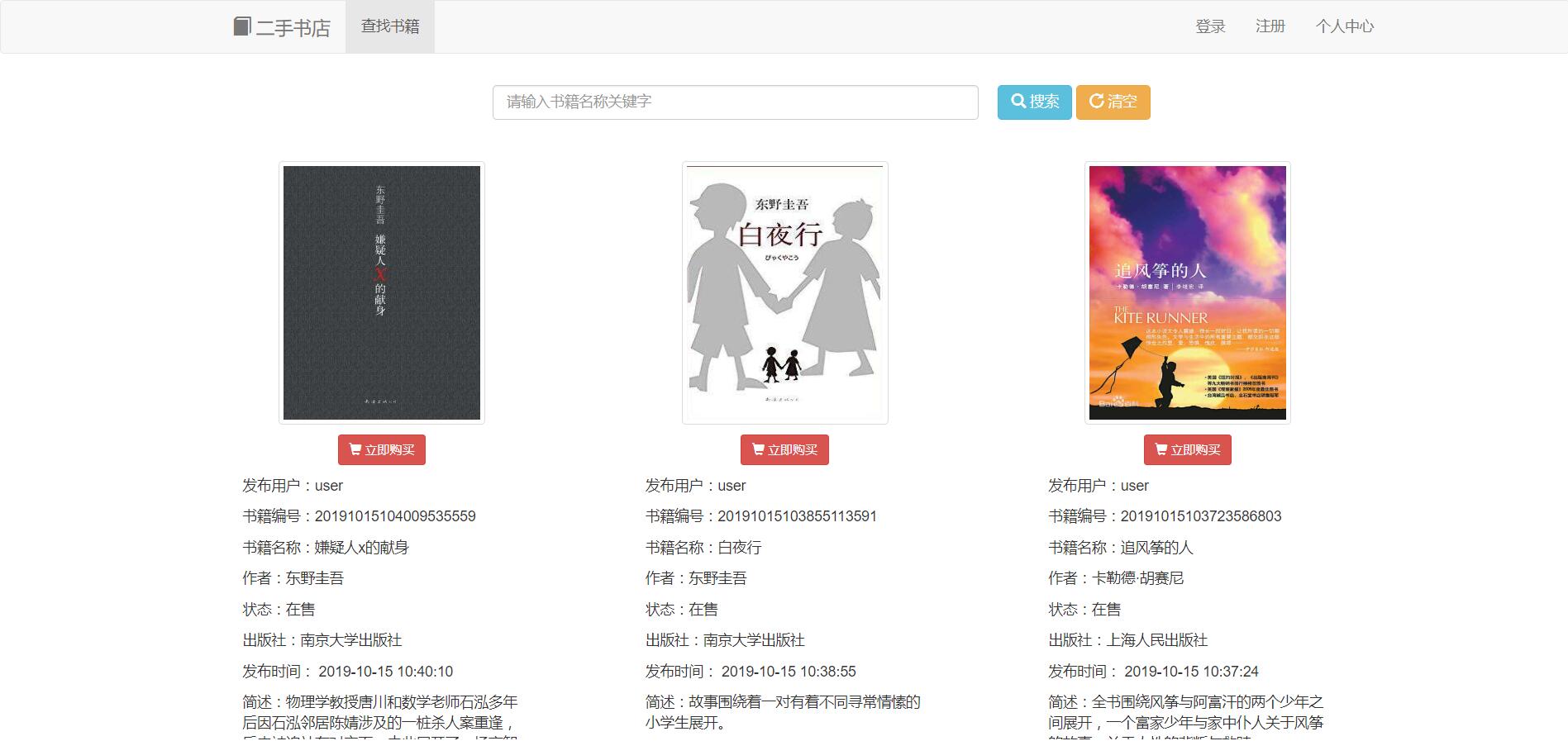Click the 清空 clear button
The height and width of the screenshot is (741, 1568).
pos(1113,102)
